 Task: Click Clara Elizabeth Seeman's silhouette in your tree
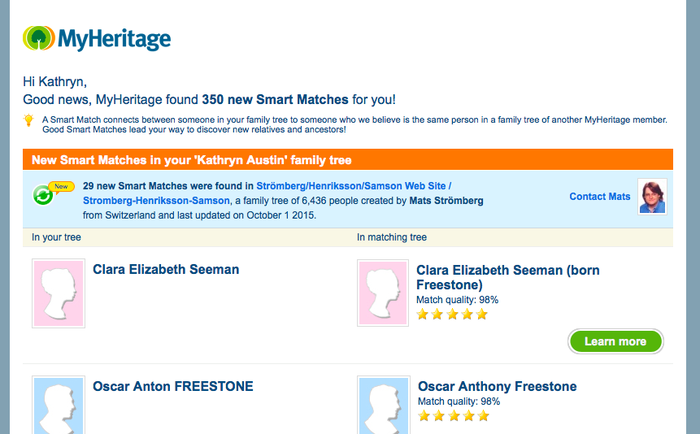coord(58,293)
